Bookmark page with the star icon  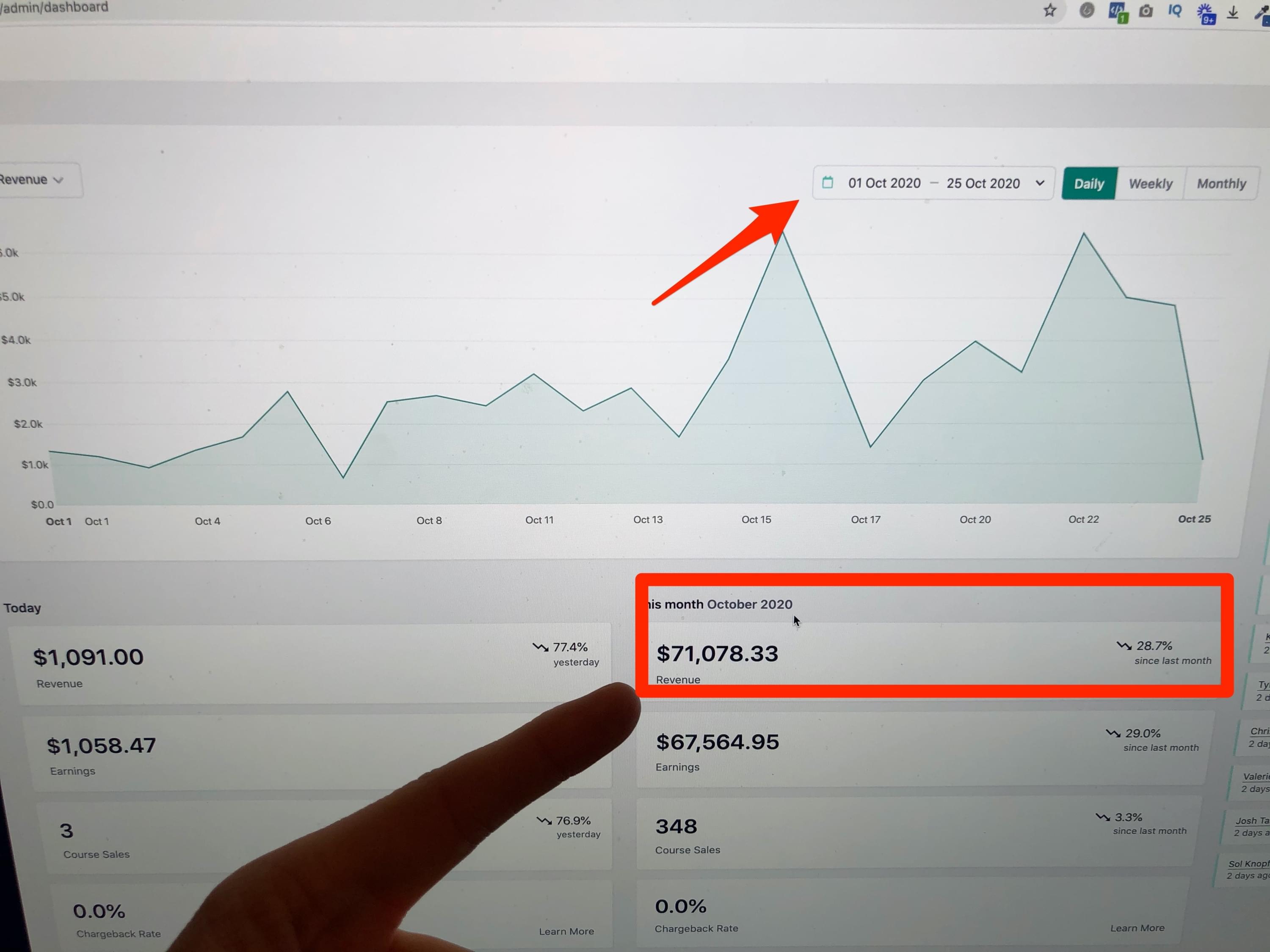(x=1049, y=10)
